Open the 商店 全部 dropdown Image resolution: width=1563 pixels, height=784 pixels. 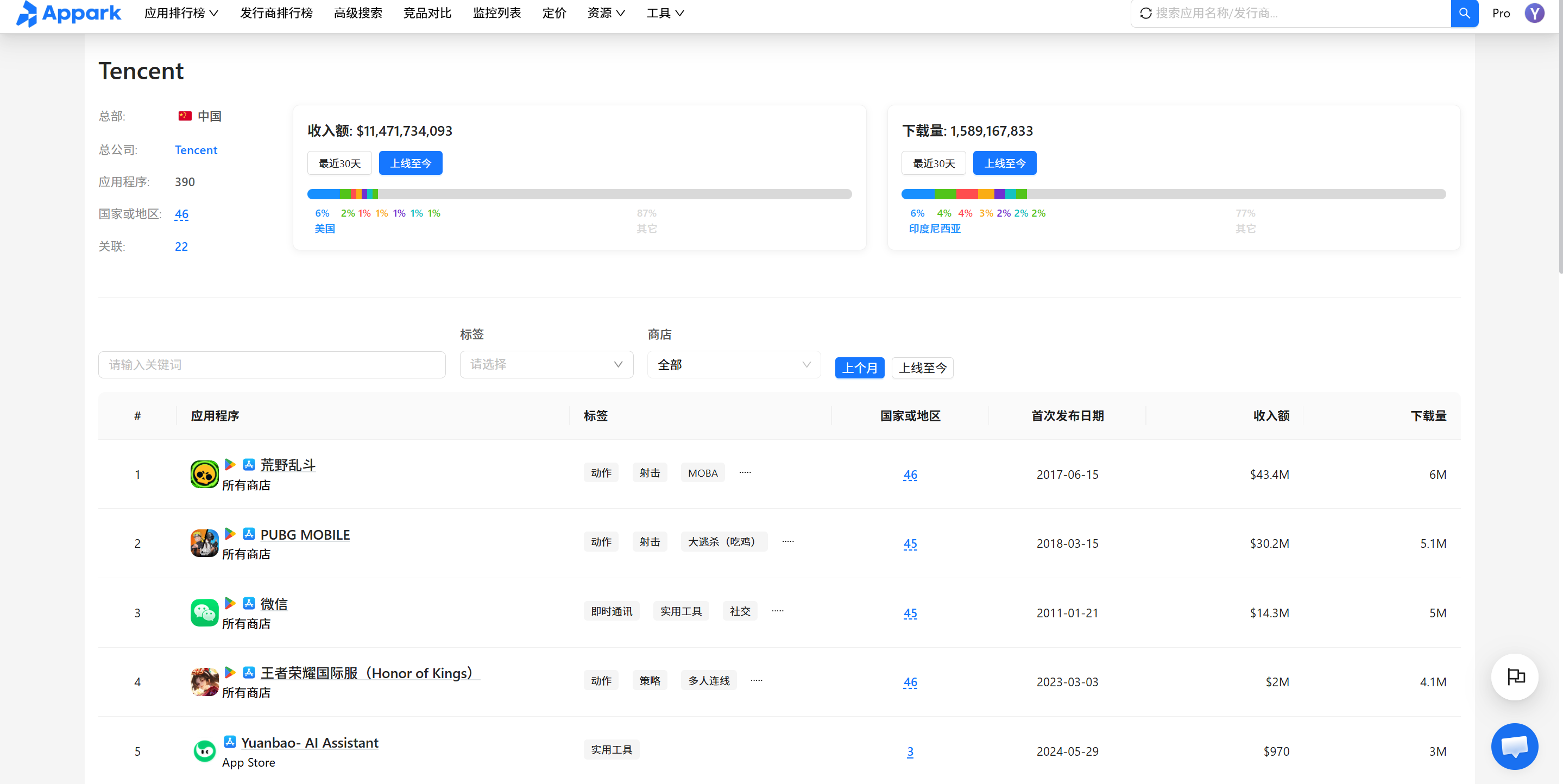pyautogui.click(x=734, y=365)
